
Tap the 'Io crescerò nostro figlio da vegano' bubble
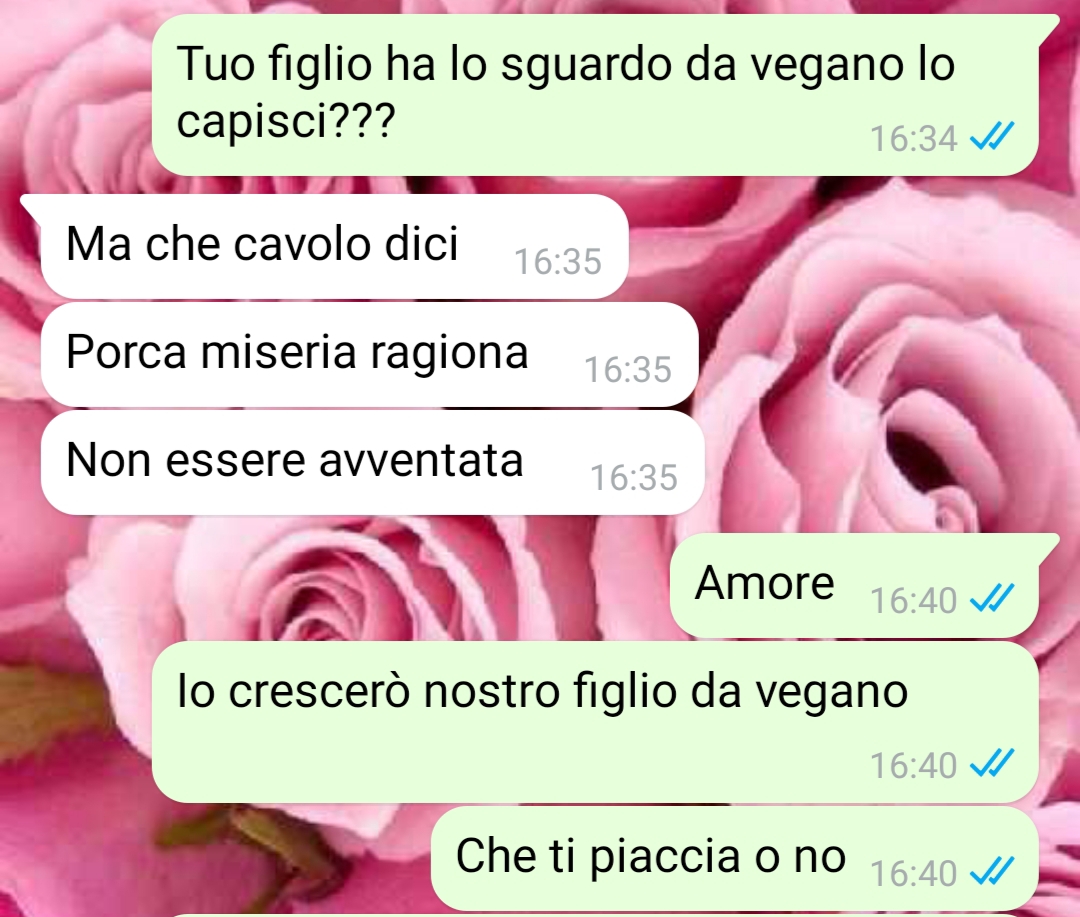click(595, 722)
